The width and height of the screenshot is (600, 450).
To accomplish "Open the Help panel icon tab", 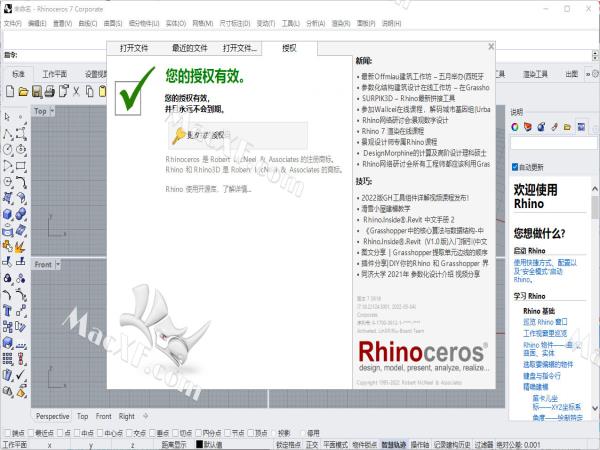I will pos(581,127).
